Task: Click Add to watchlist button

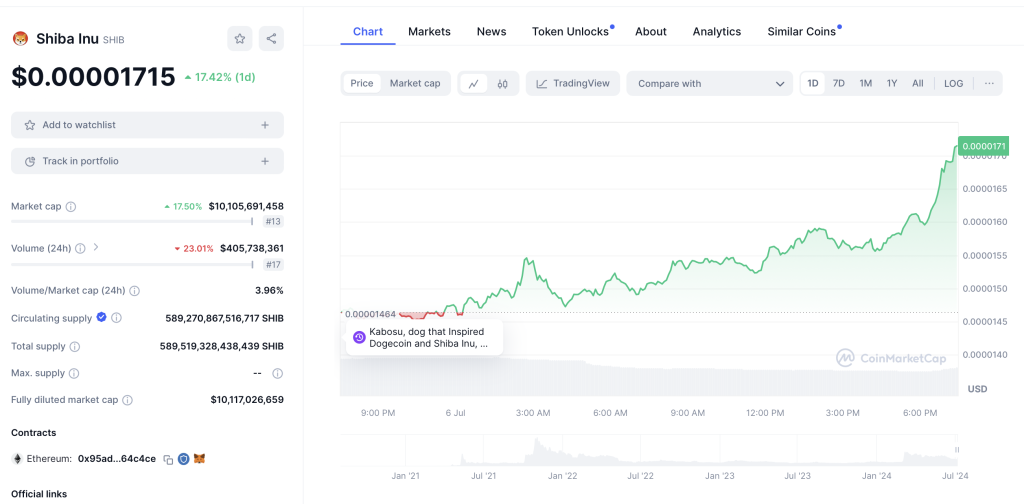Action: click(148, 125)
